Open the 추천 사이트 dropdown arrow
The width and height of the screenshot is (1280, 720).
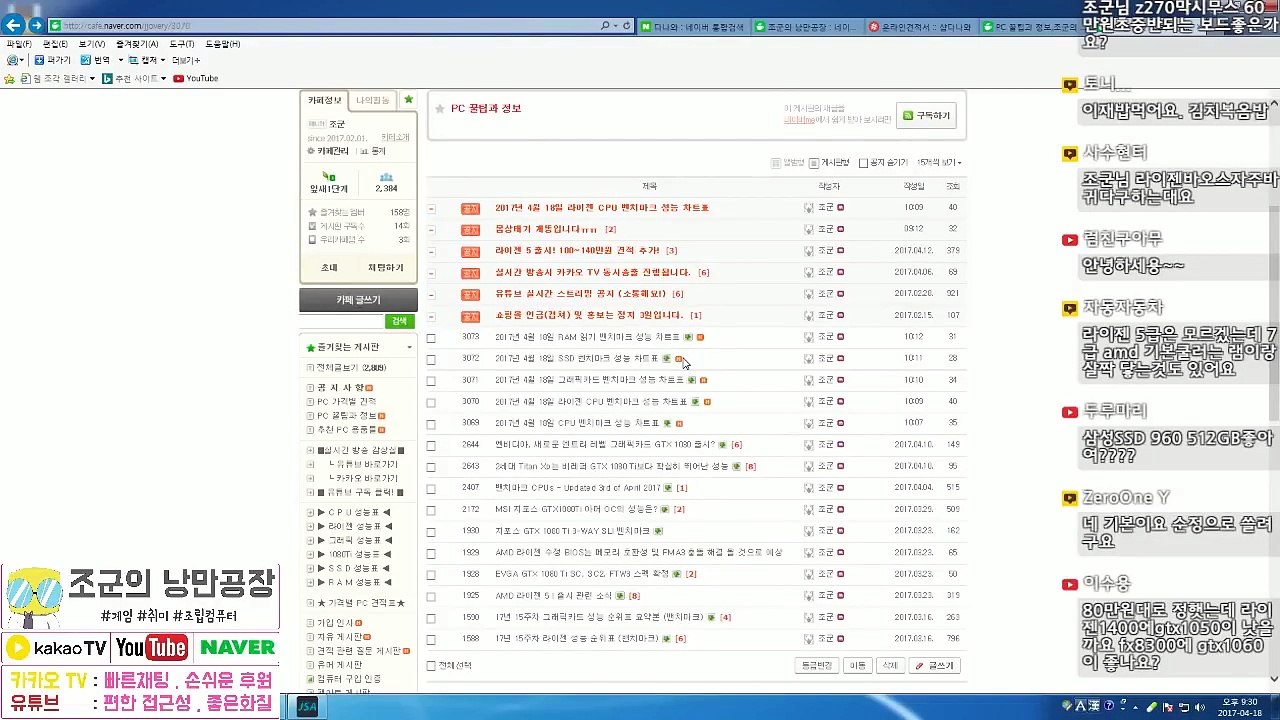[x=166, y=78]
